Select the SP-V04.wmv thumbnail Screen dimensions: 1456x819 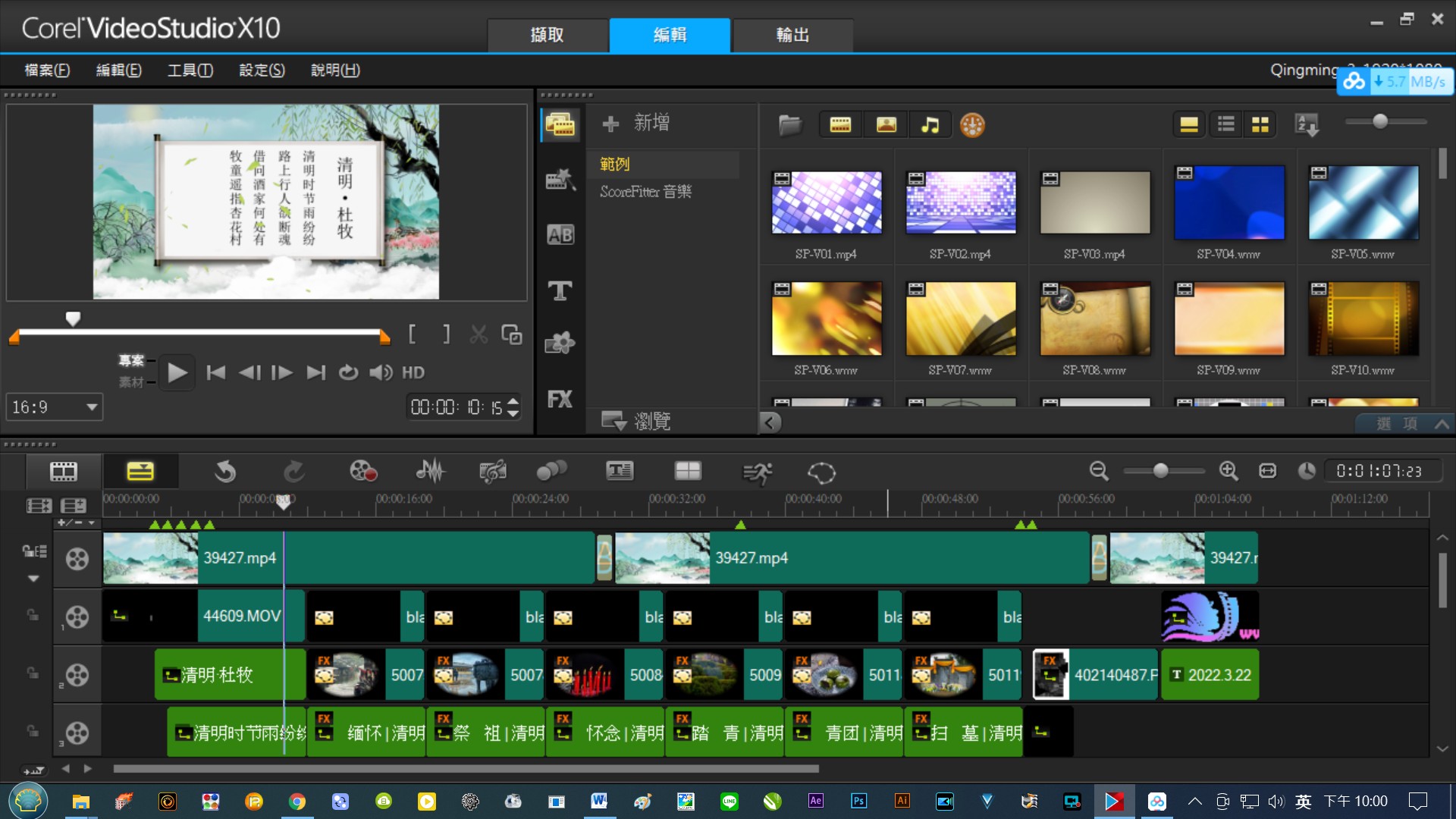1228,202
